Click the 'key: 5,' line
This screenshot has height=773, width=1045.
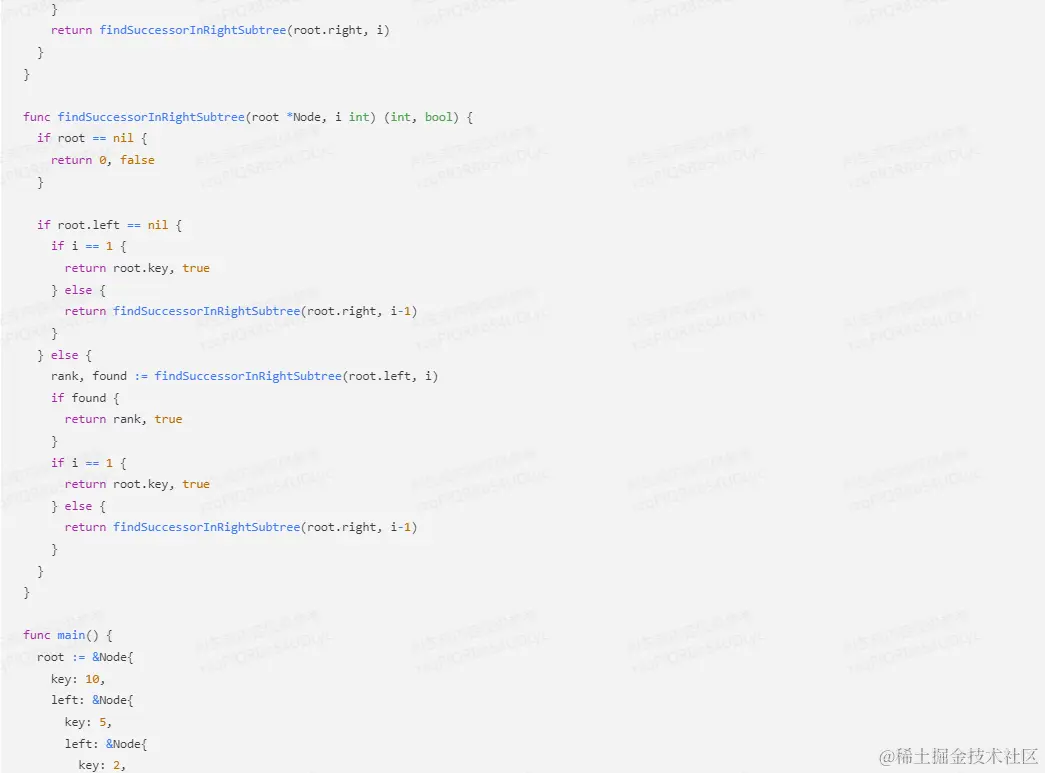tap(89, 722)
